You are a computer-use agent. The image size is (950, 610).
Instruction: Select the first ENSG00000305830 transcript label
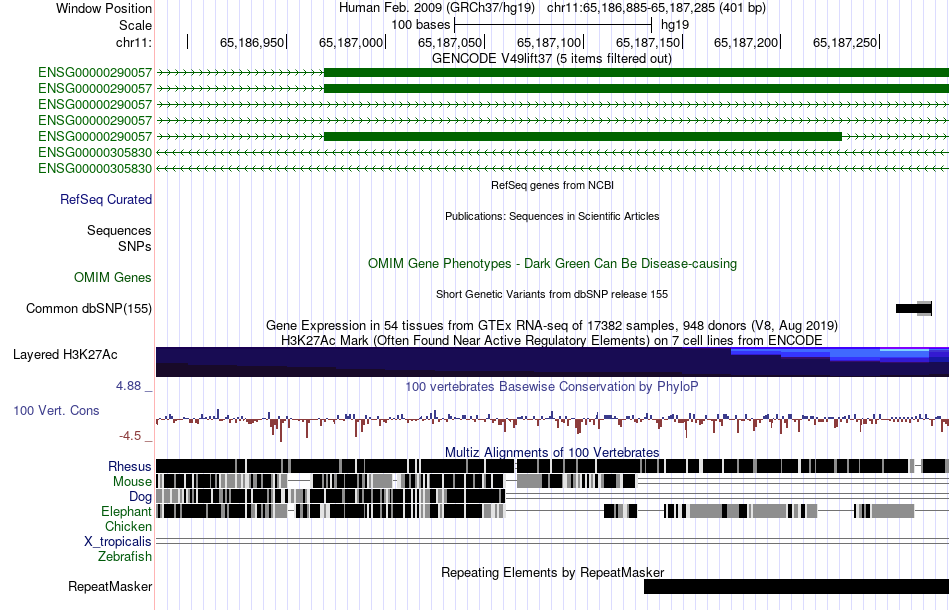[95, 152]
